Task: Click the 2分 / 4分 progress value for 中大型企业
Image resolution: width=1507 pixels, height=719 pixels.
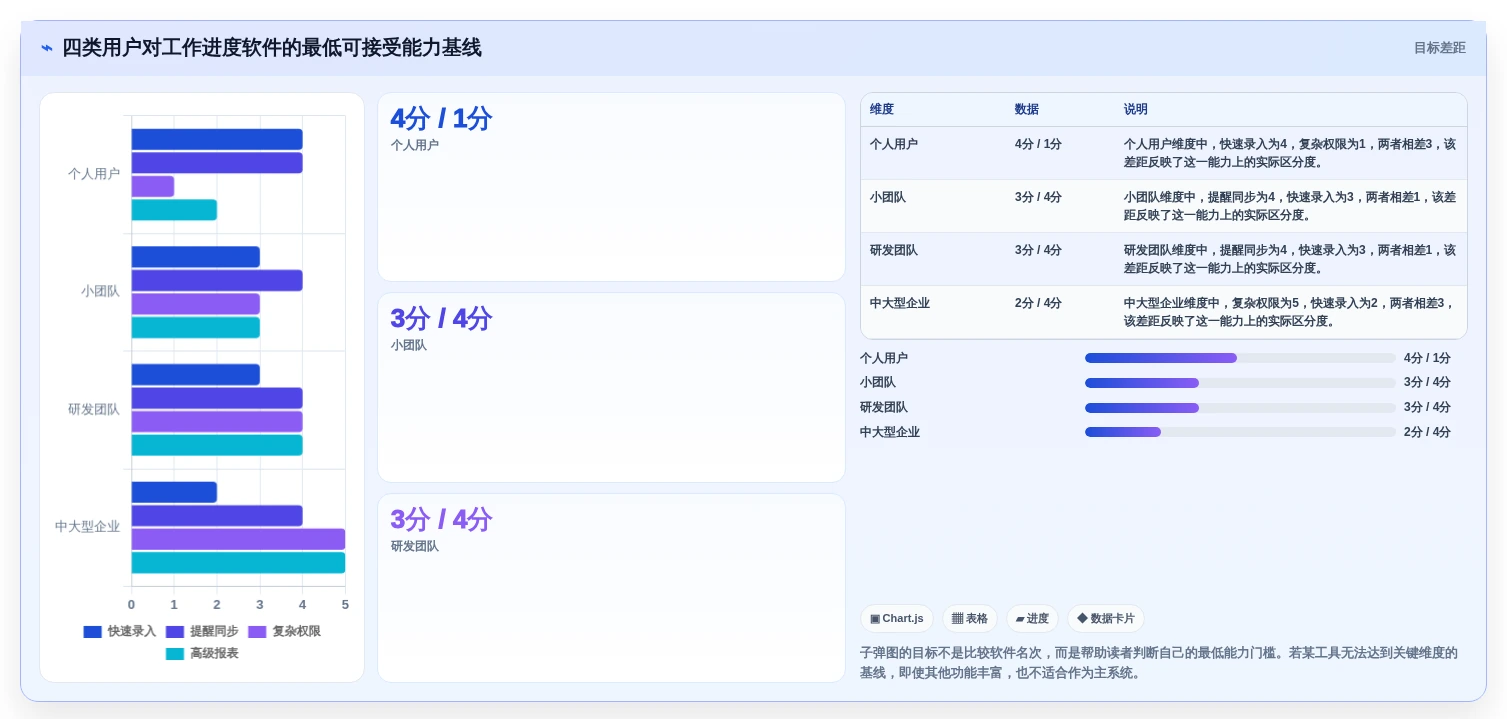Action: [x=1427, y=432]
